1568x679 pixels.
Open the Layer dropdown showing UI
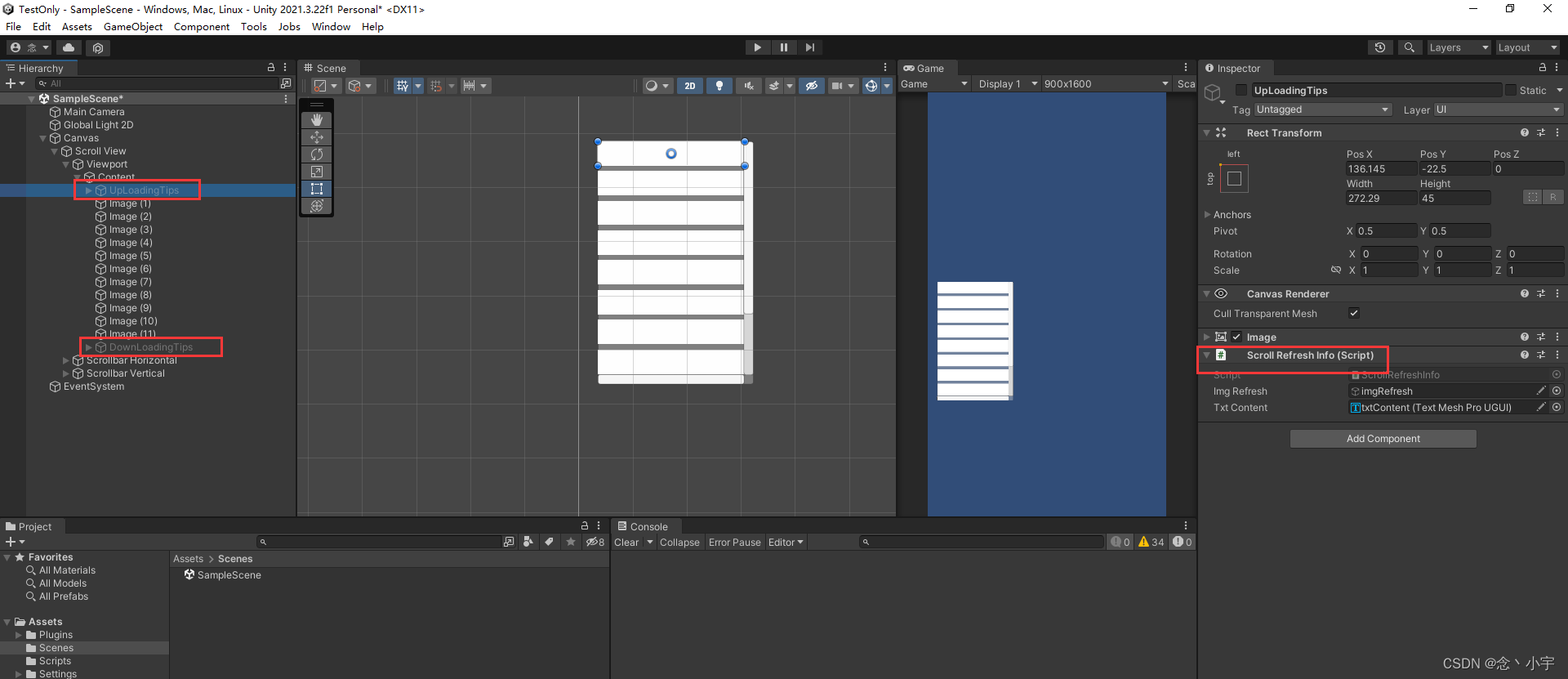tap(1498, 109)
